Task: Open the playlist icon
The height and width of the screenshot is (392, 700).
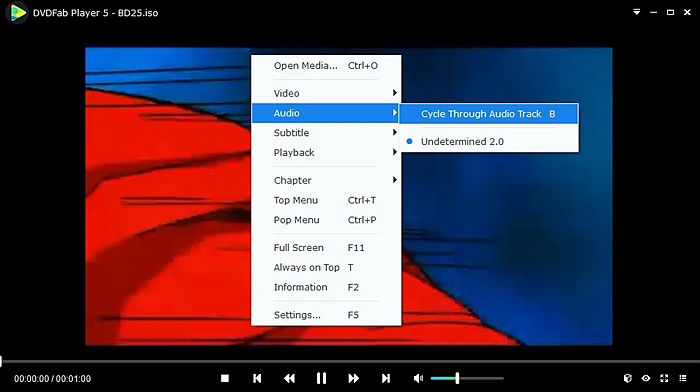Action: [x=683, y=378]
